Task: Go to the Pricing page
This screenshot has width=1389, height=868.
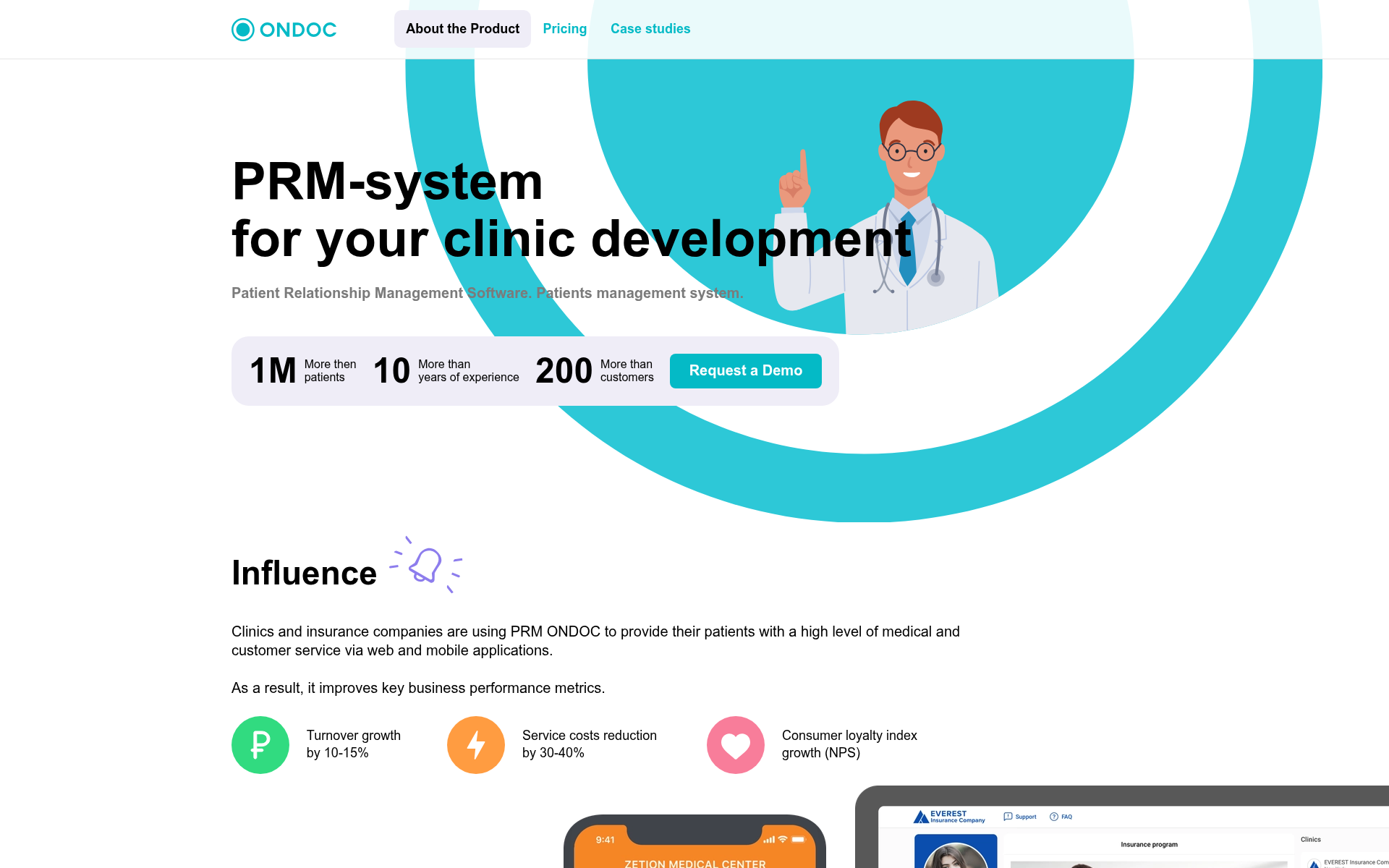Action: [564, 29]
